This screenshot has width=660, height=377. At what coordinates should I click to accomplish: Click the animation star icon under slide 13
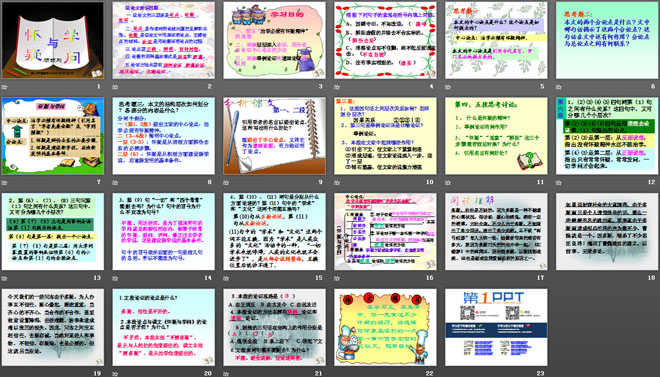click(4, 278)
